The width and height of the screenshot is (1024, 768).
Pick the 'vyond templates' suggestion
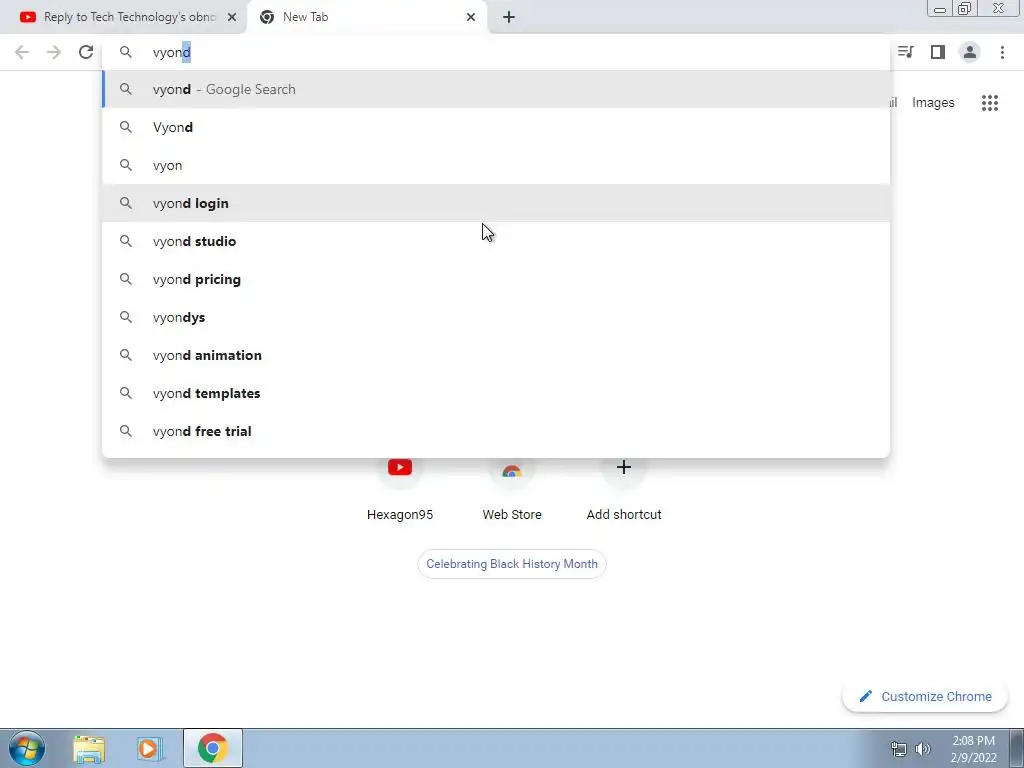click(496, 393)
